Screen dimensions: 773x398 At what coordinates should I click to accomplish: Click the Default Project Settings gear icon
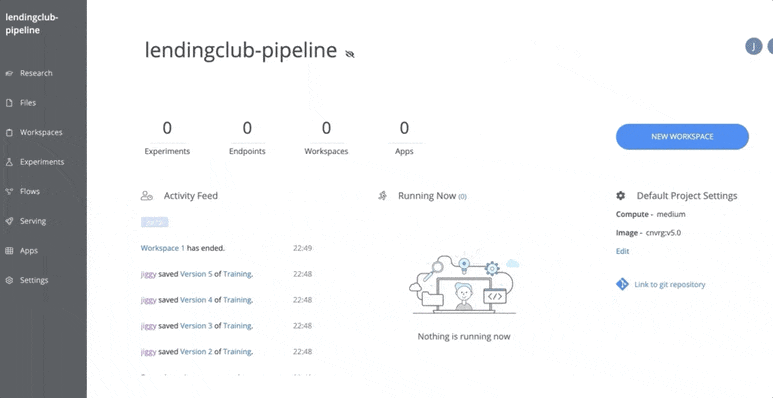(621, 196)
